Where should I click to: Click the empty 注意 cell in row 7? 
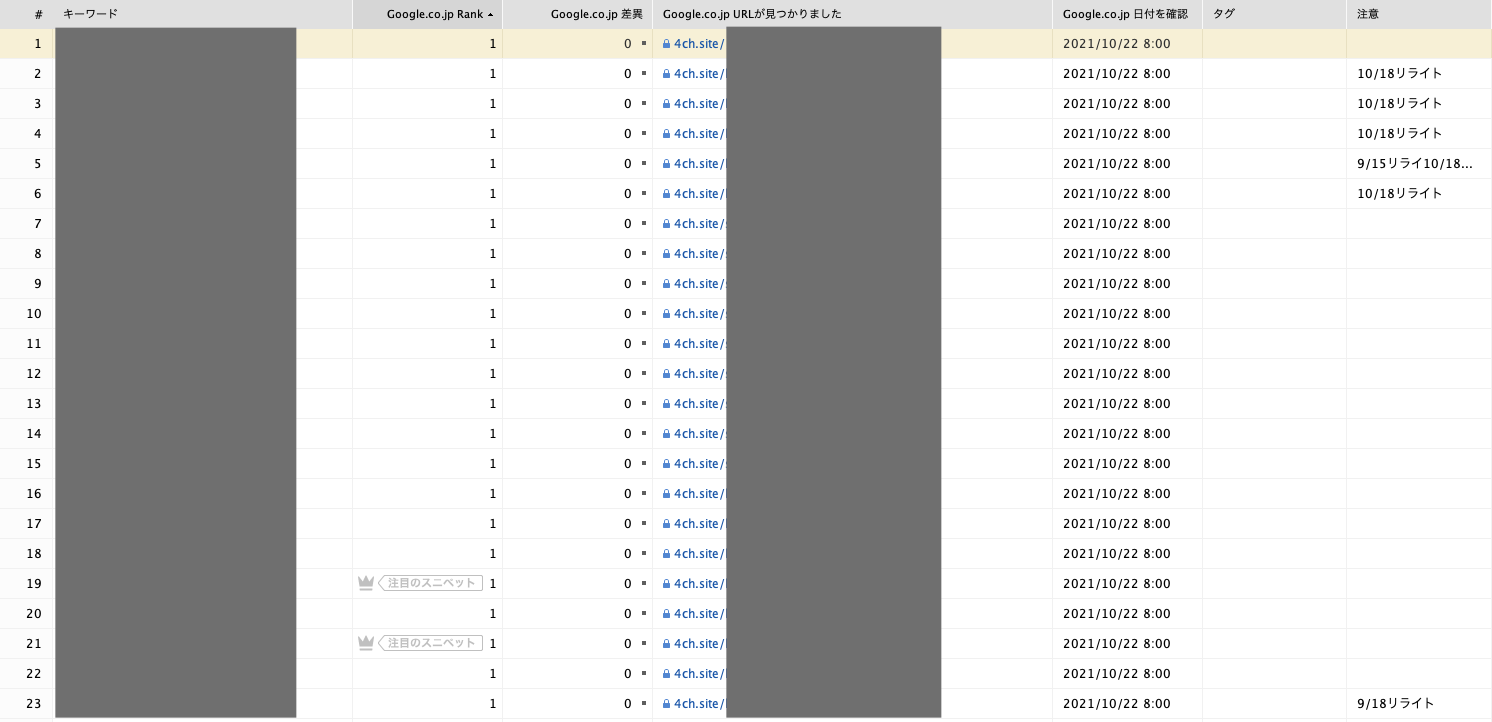click(x=1419, y=224)
